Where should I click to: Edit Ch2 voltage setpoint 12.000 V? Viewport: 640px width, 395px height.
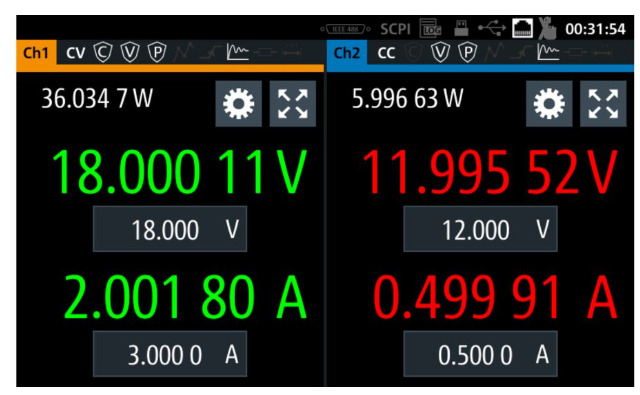pos(480,229)
